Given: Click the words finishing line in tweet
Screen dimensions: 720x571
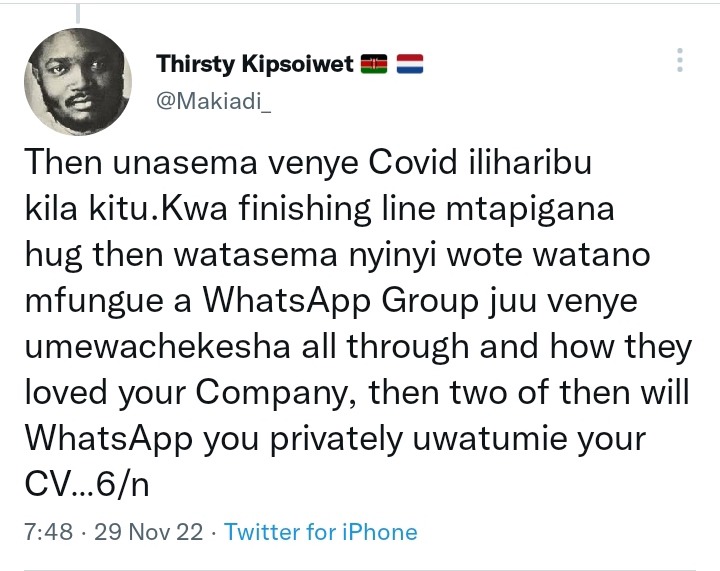Looking at the screenshot, I should point(338,208).
